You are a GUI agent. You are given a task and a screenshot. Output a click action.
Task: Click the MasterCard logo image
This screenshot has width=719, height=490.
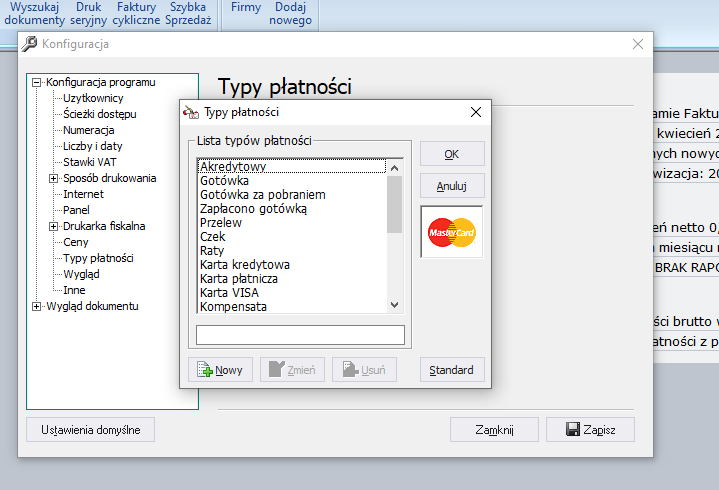coord(452,232)
